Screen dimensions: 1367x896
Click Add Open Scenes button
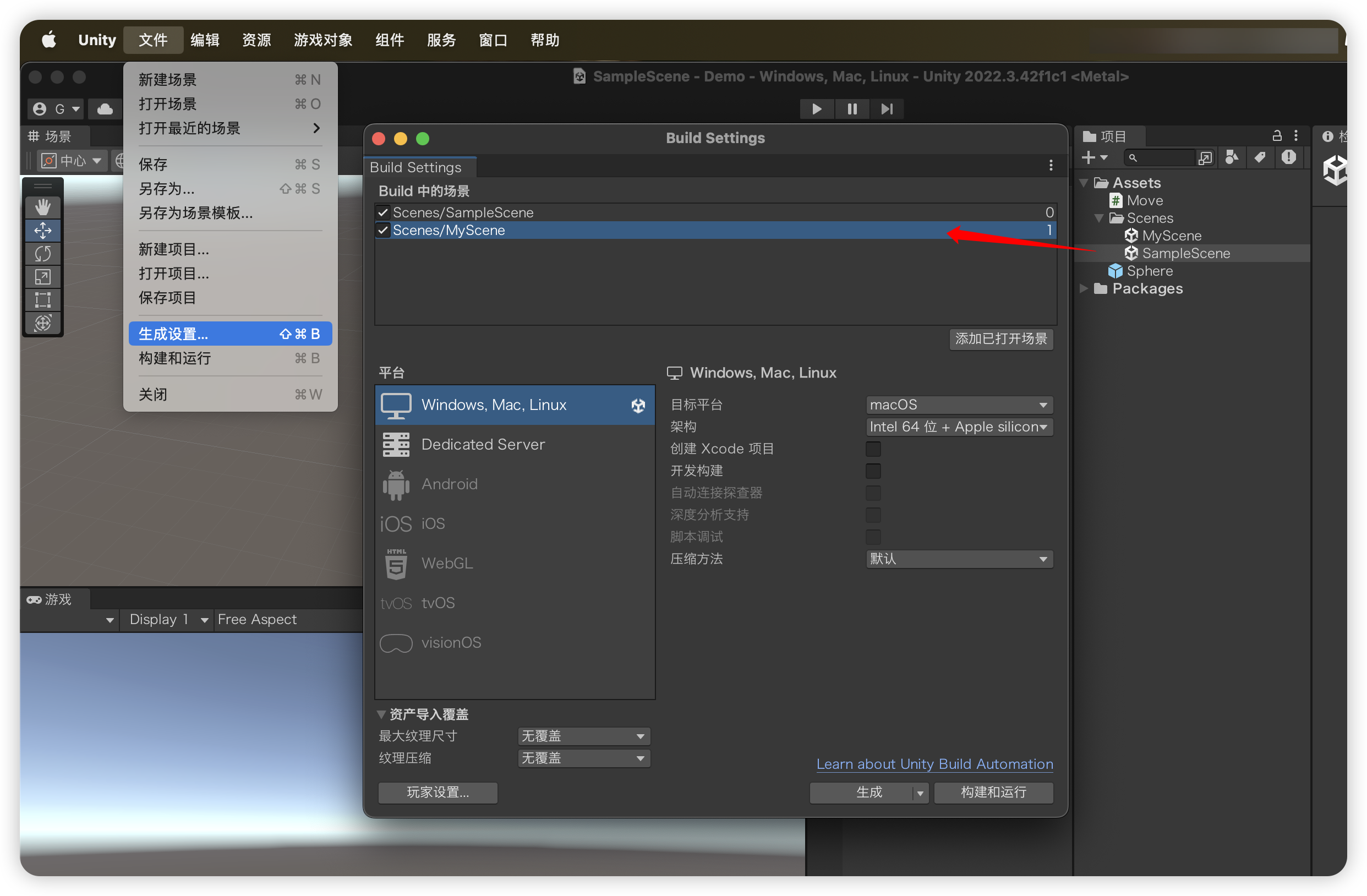point(1000,339)
